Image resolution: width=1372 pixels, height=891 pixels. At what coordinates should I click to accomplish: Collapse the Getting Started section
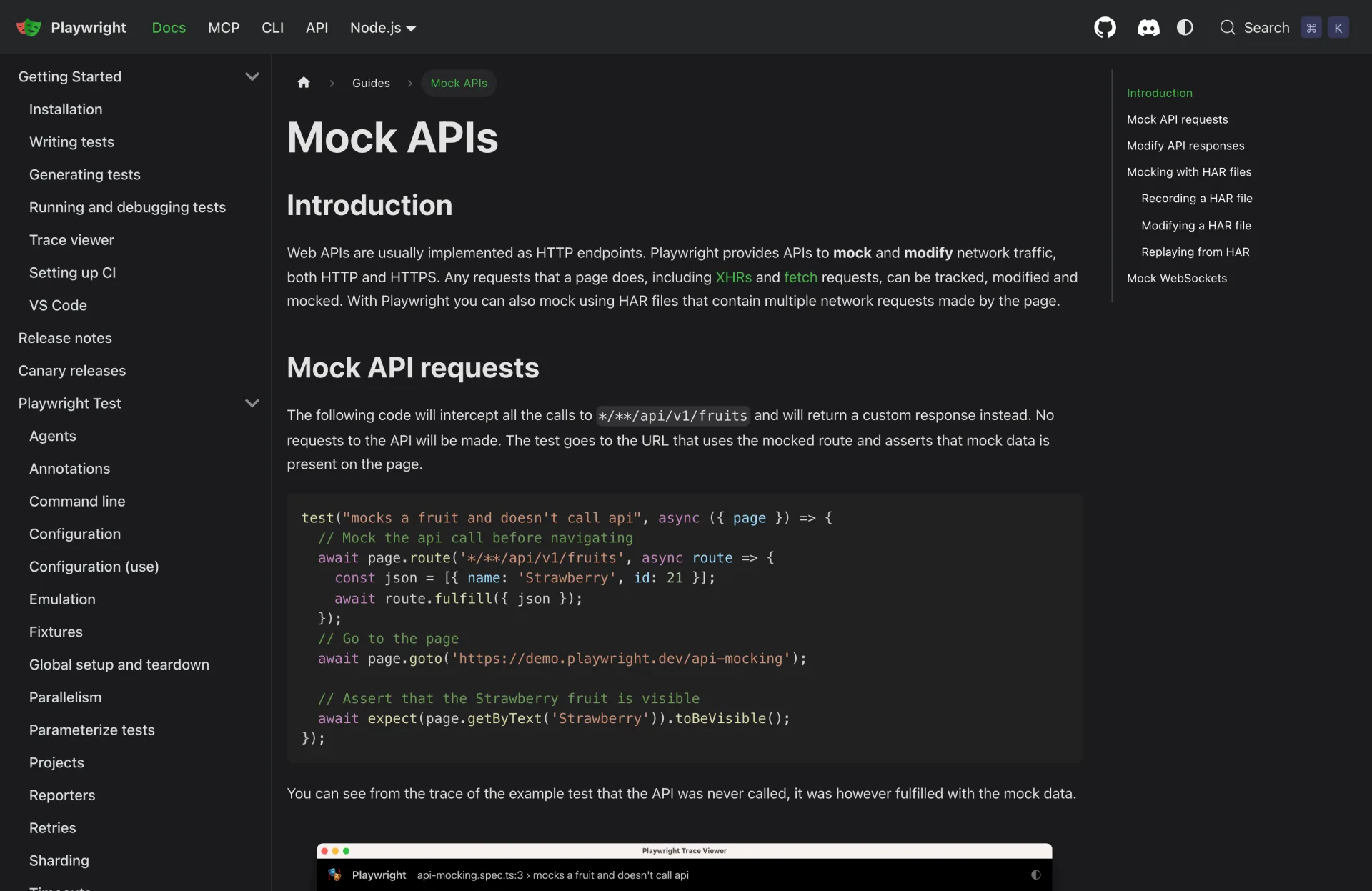point(252,76)
